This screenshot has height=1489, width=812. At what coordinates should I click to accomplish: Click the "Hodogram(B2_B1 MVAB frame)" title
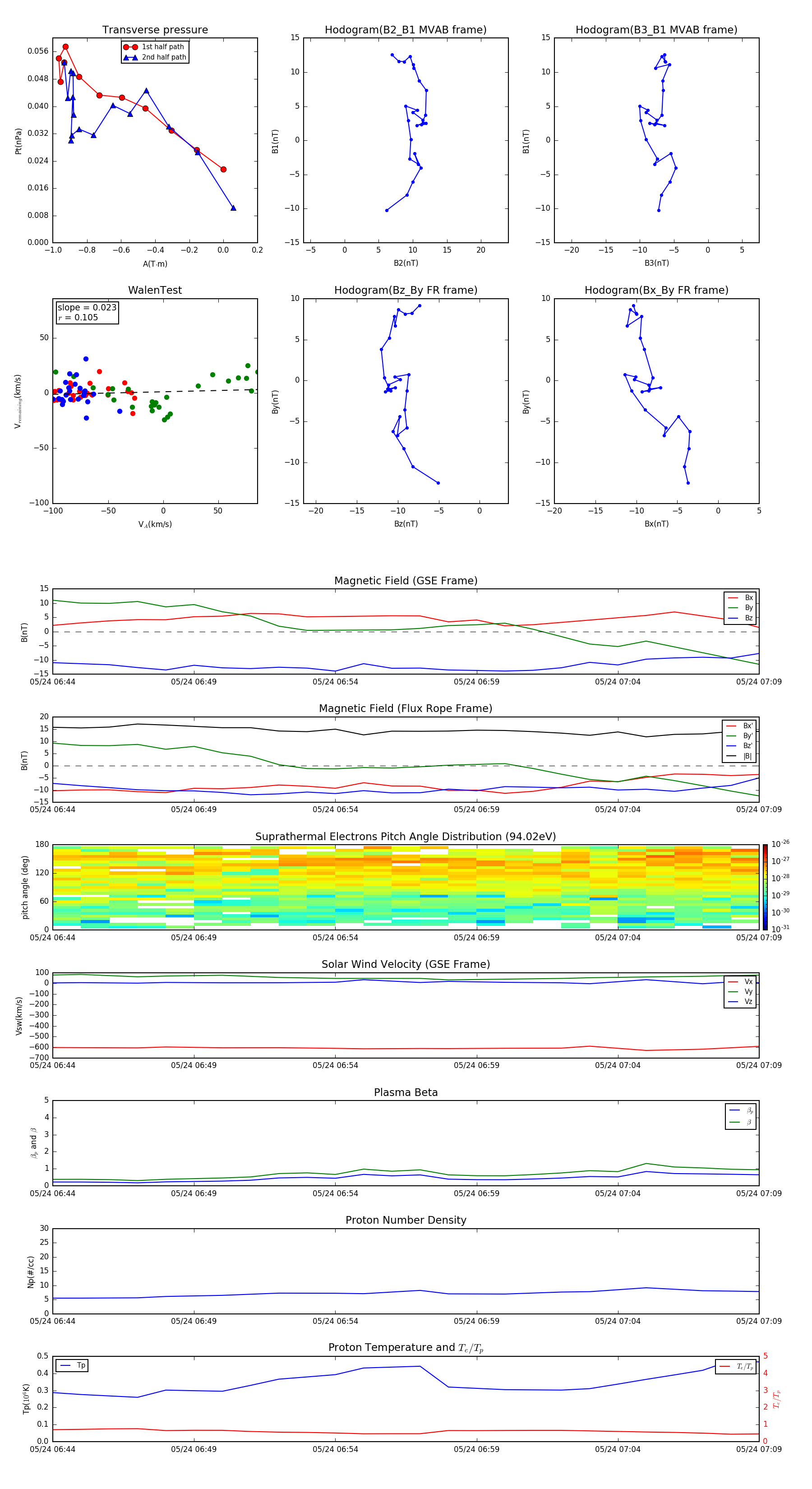tap(406, 29)
